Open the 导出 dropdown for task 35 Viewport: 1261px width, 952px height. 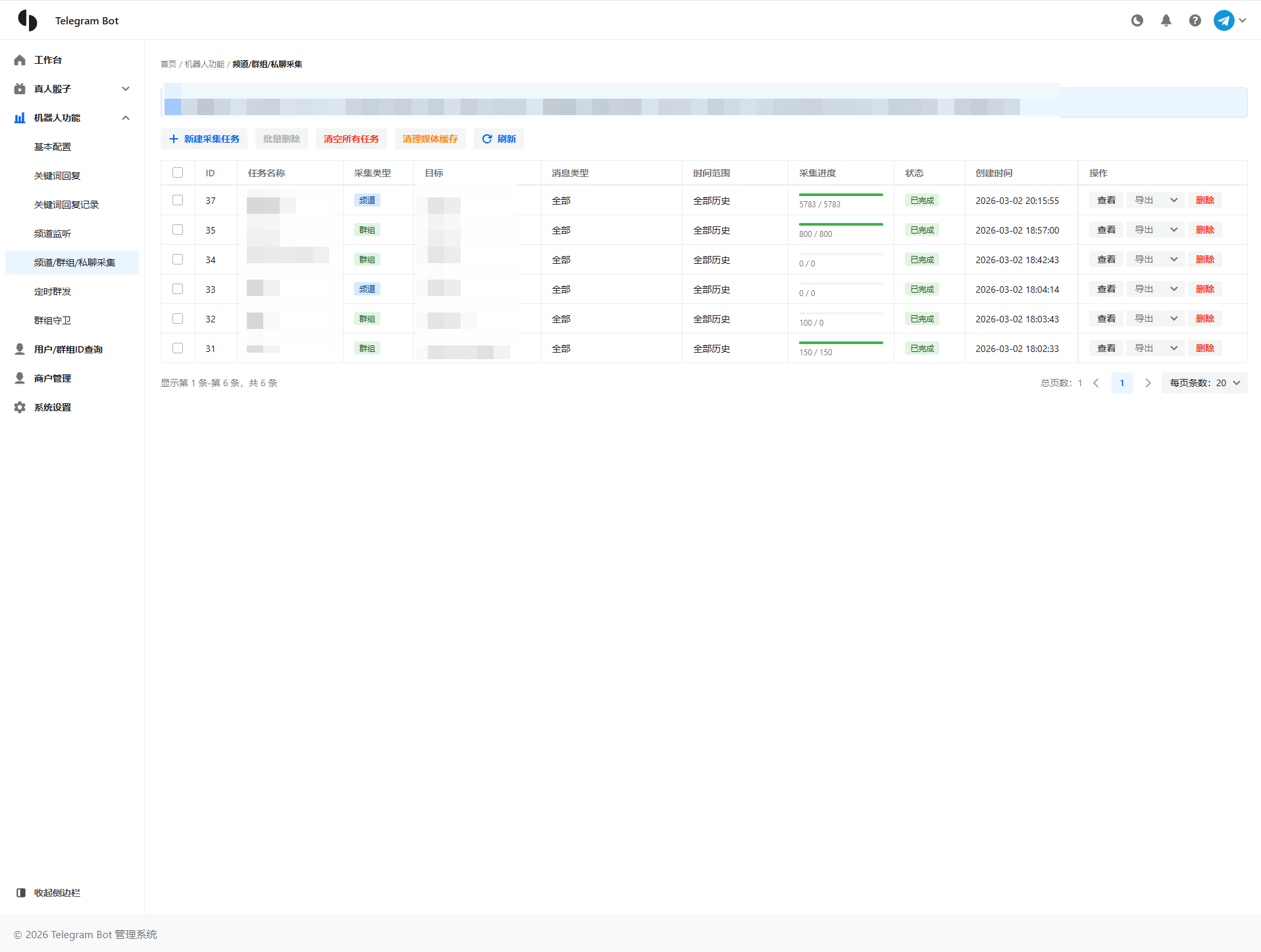pyautogui.click(x=1173, y=230)
